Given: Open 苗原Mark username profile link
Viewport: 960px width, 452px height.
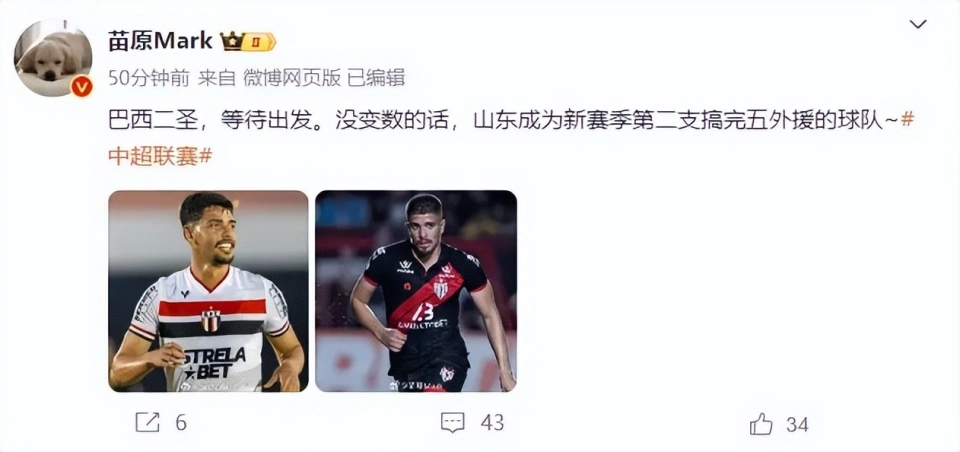Looking at the screenshot, I should (160, 41).
